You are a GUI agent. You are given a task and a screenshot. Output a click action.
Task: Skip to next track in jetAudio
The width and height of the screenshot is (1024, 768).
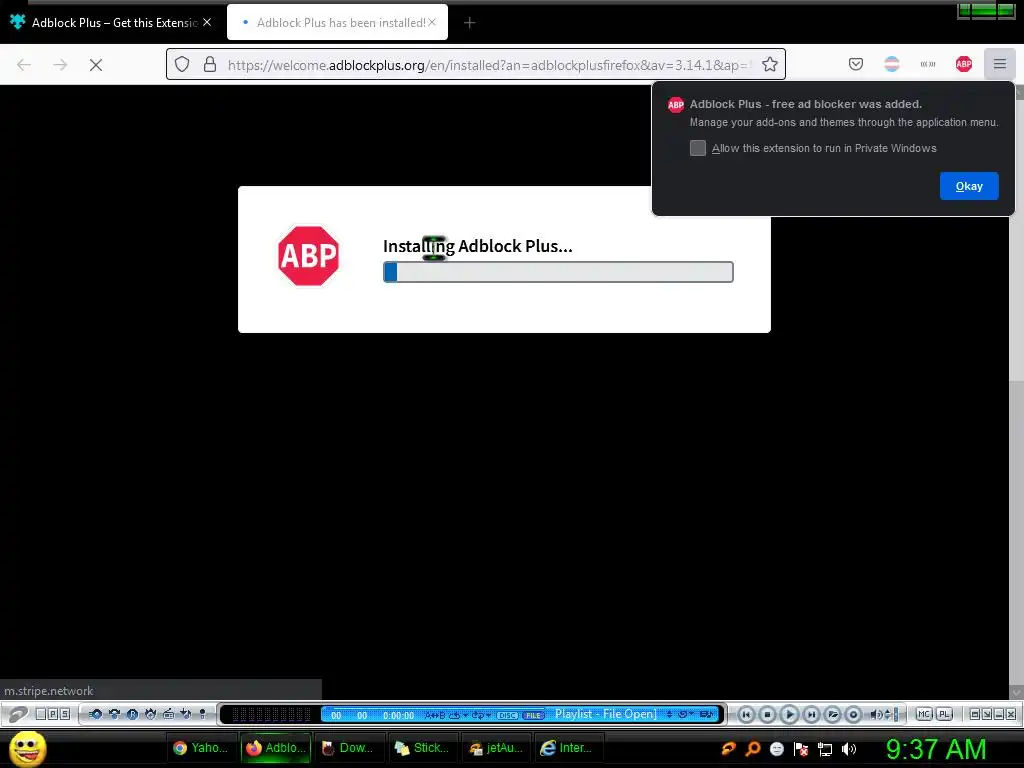click(811, 714)
